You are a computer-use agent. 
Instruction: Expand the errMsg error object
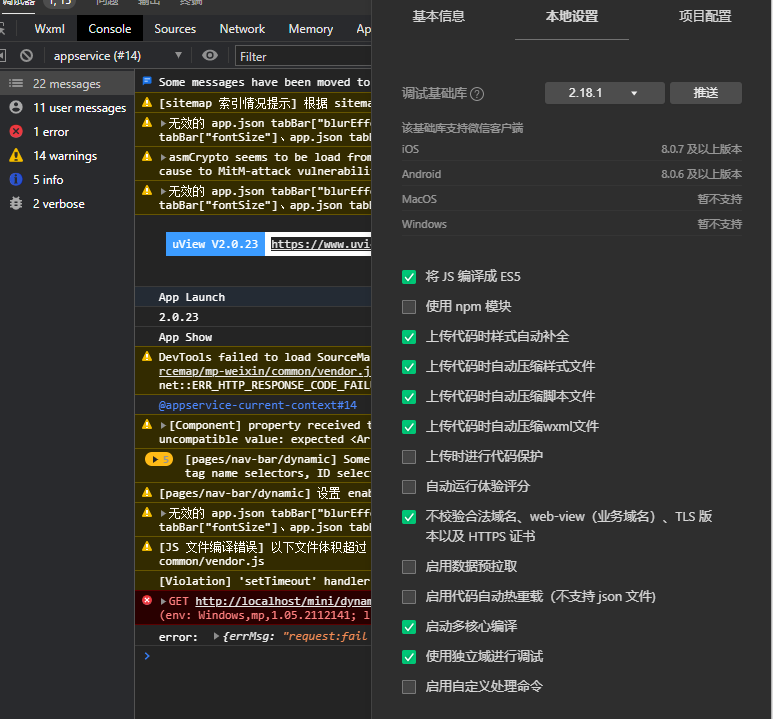click(217, 637)
